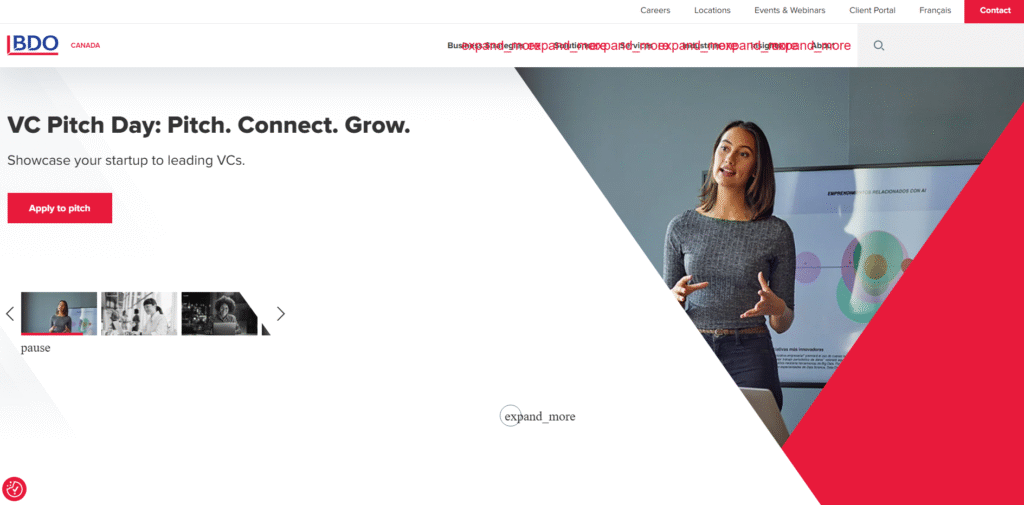The height and width of the screenshot is (505, 1024).
Task: Open the cookie preferences badge icon
Action: pos(14,489)
